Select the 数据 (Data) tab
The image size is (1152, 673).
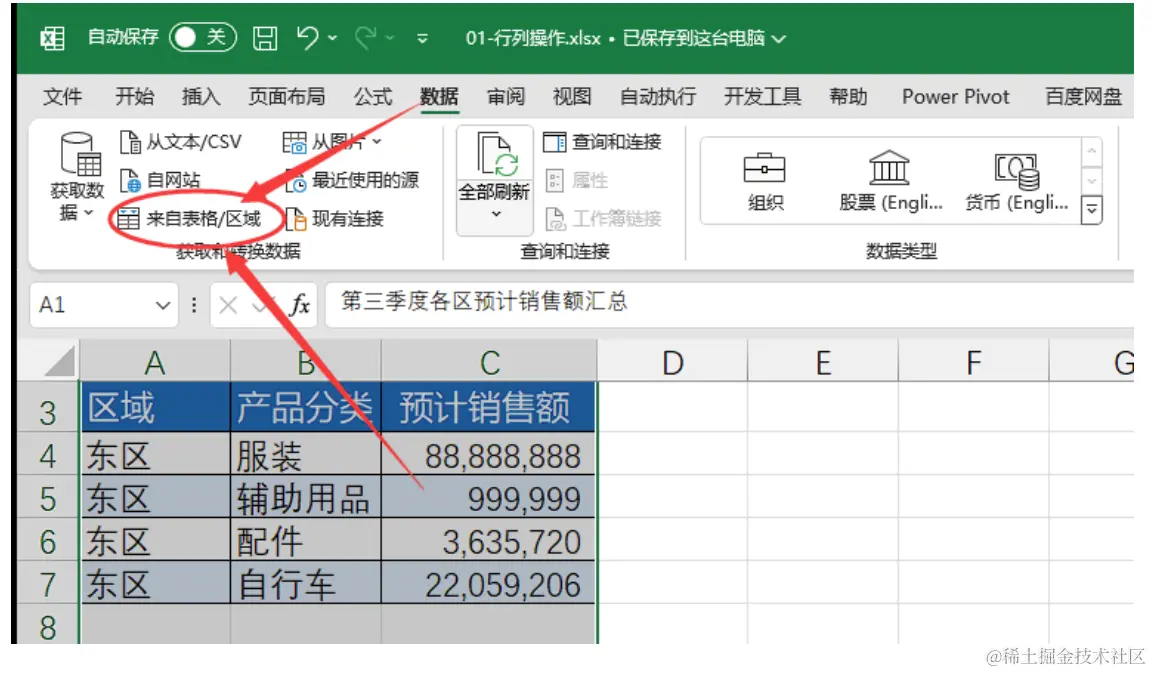[439, 96]
